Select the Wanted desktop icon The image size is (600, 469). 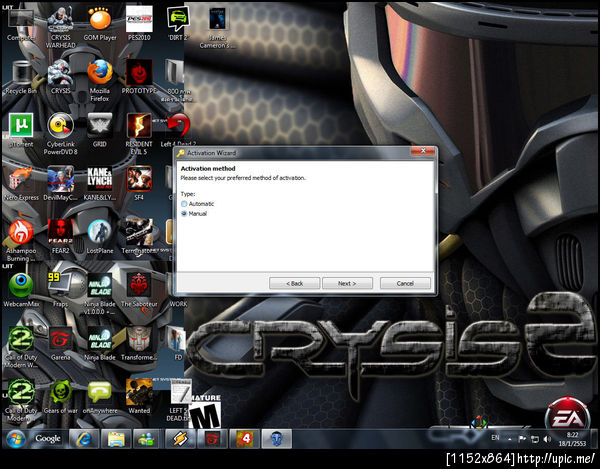tap(139, 397)
